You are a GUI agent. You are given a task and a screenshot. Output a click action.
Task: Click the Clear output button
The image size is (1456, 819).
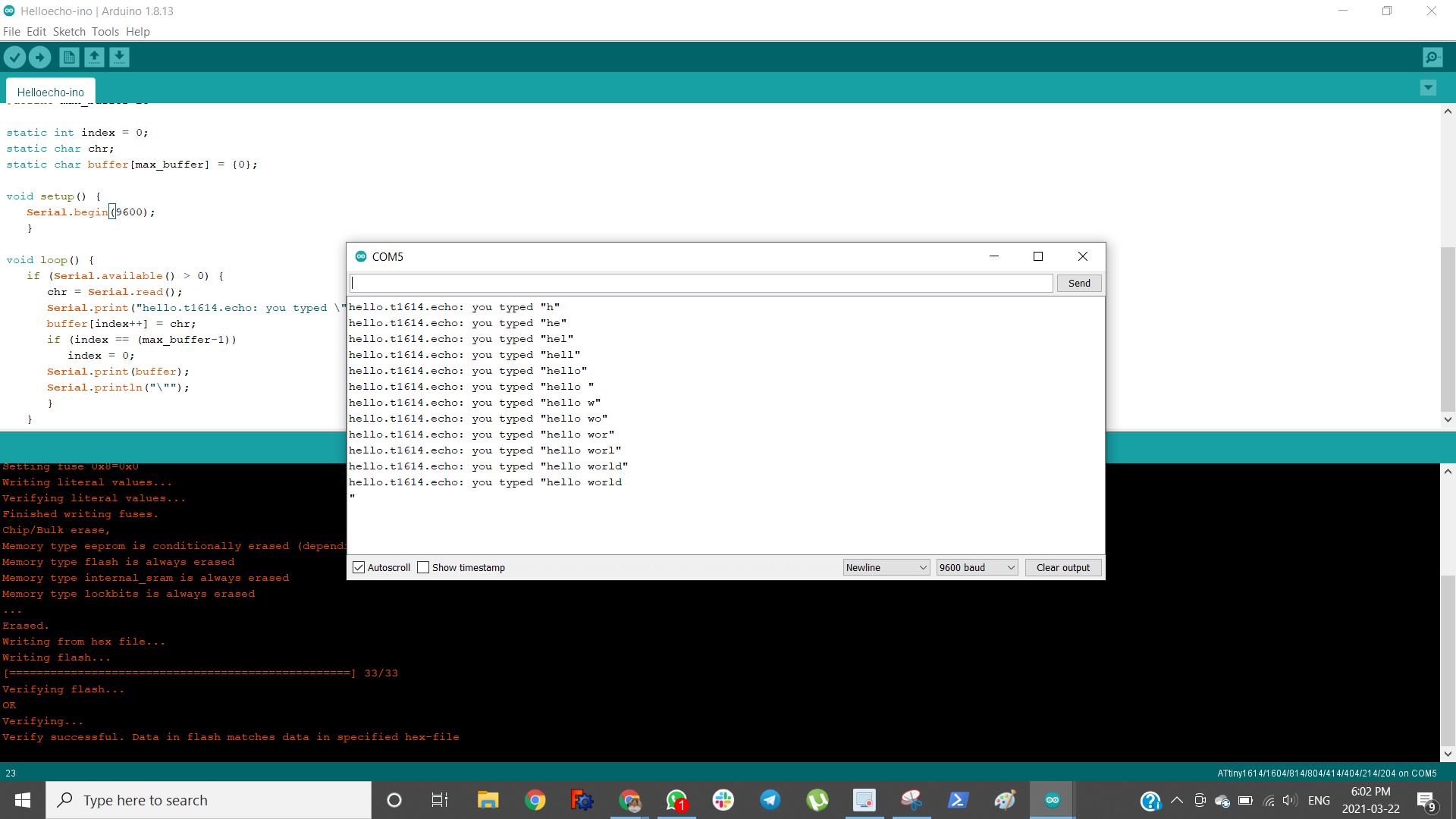pos(1063,567)
